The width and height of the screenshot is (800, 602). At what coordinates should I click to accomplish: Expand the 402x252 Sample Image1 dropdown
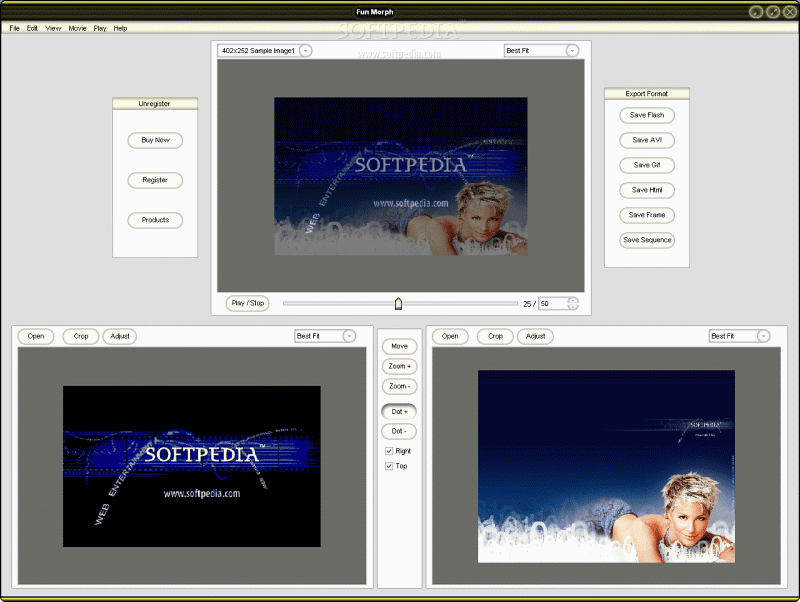[x=306, y=51]
